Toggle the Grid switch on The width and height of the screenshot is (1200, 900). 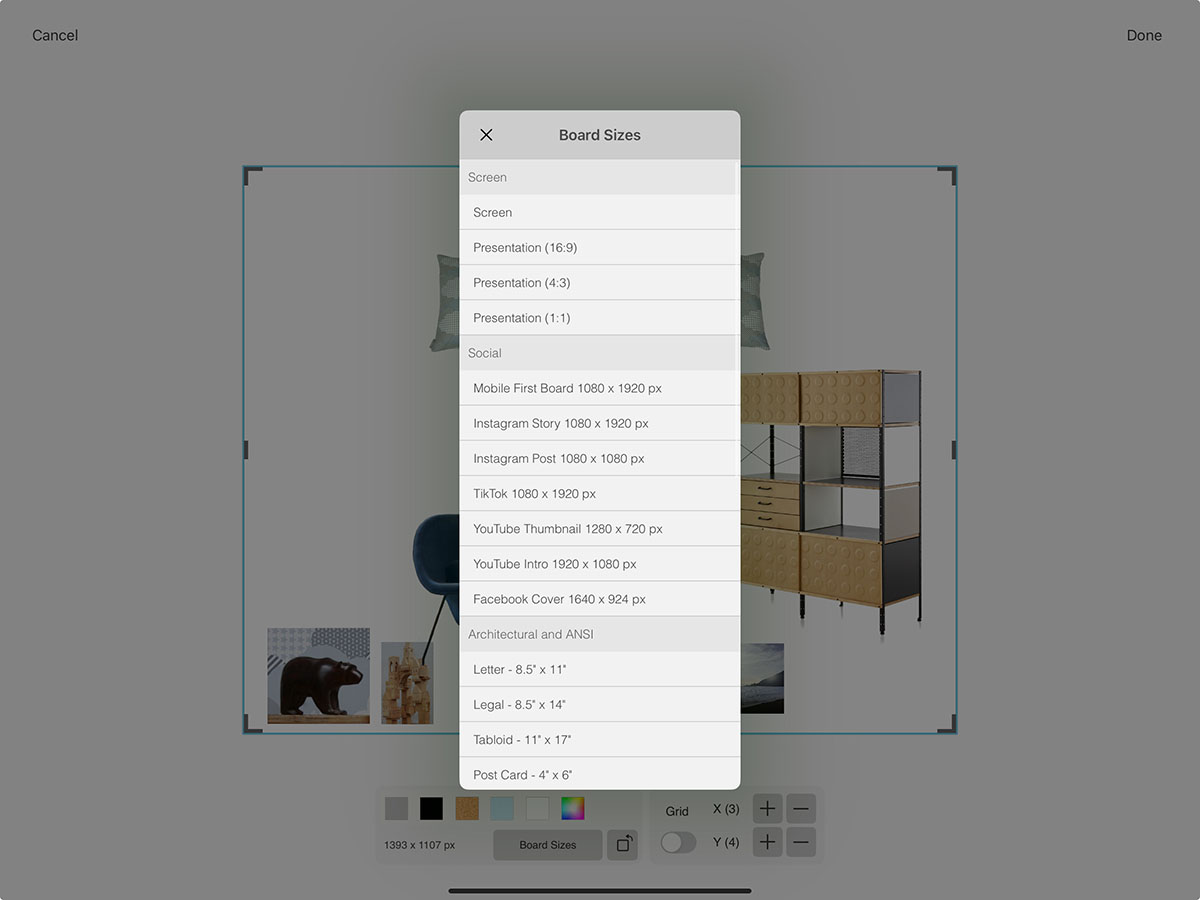[x=678, y=842]
